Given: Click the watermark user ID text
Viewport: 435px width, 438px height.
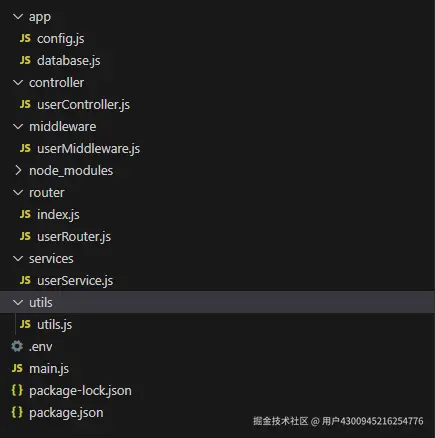Looking at the screenshot, I should [x=372, y=421].
